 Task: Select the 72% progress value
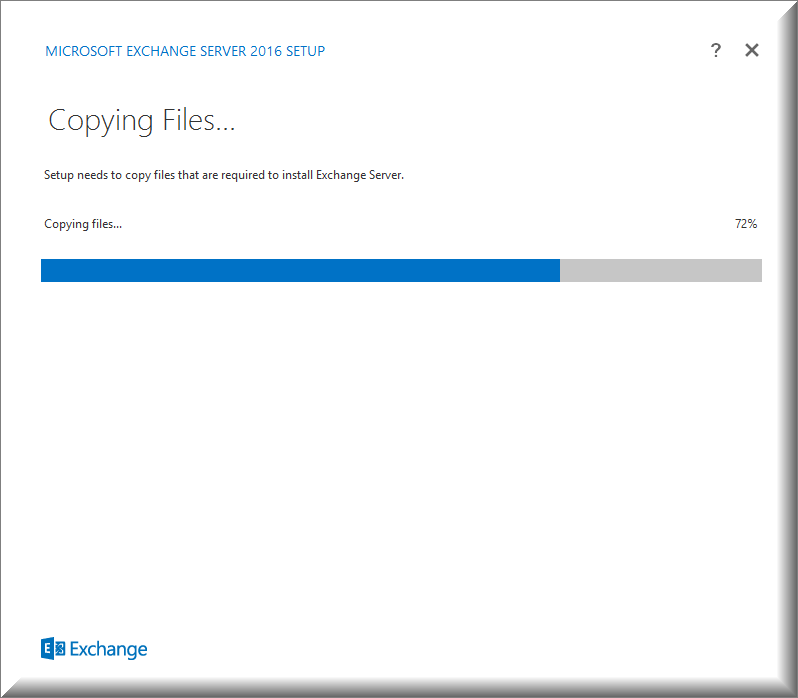pos(746,224)
